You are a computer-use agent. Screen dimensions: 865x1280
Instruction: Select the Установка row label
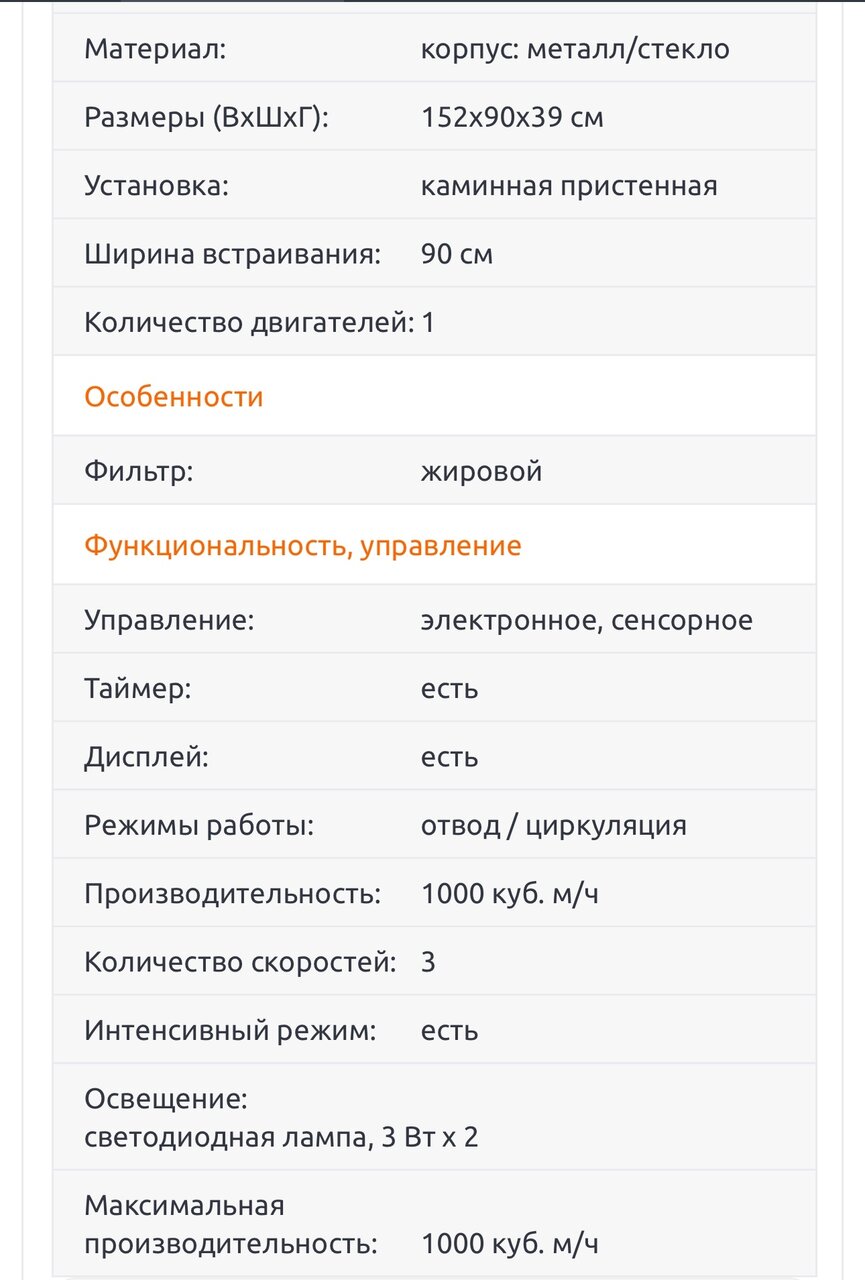coord(156,186)
